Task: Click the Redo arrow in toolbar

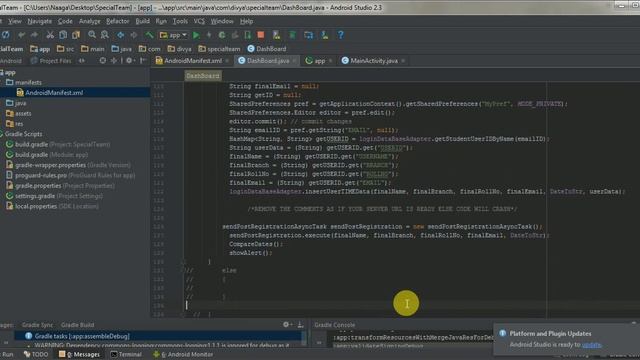Action: pyautogui.click(x=35, y=35)
